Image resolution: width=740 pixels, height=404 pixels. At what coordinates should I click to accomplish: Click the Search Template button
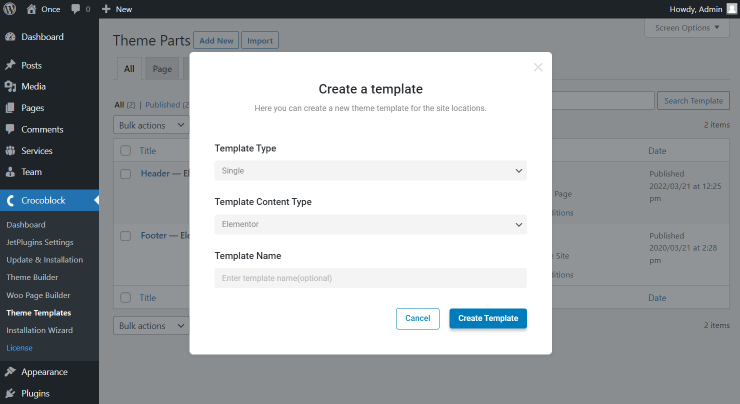click(x=693, y=101)
